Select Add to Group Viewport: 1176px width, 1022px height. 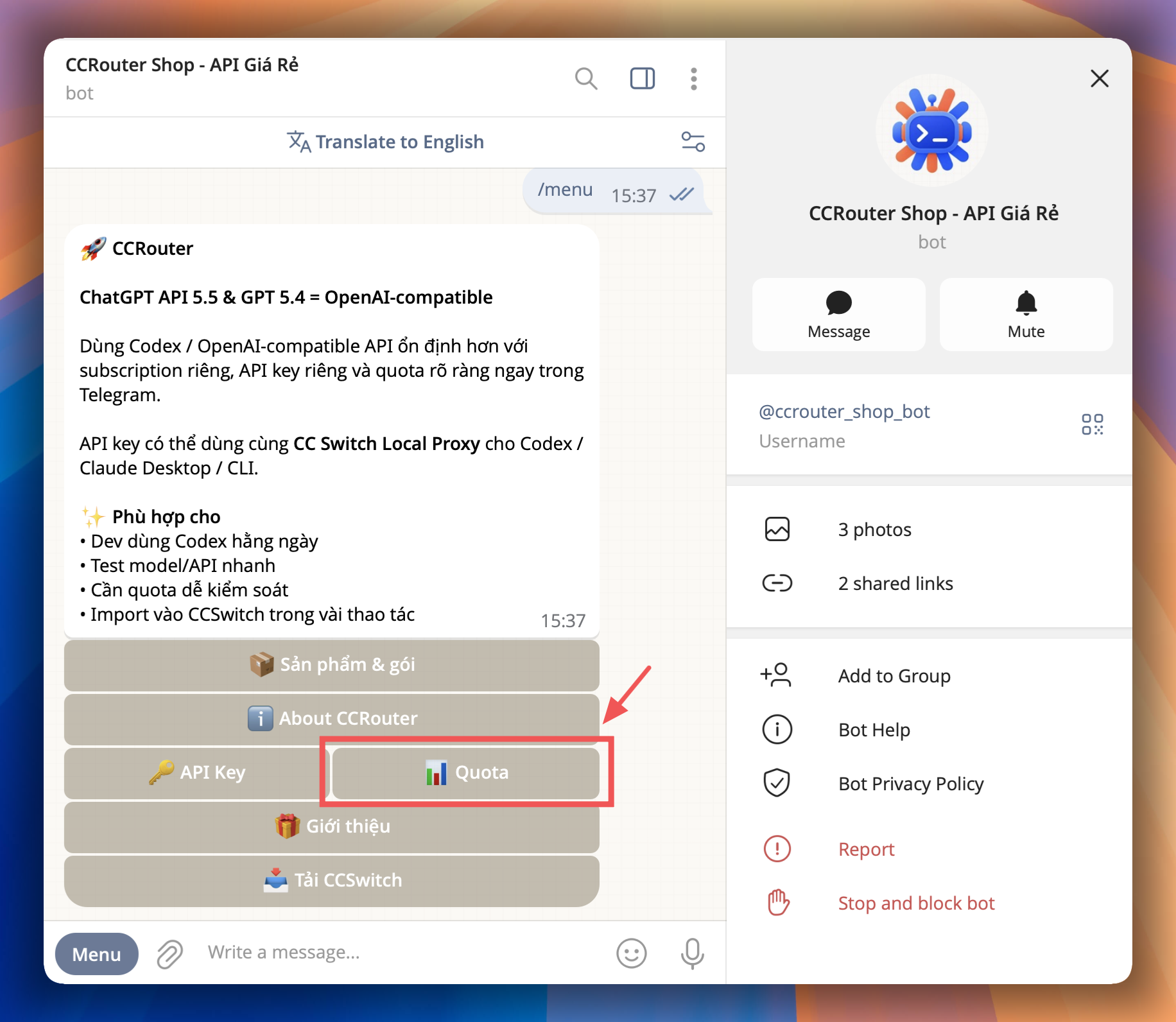pos(929,676)
